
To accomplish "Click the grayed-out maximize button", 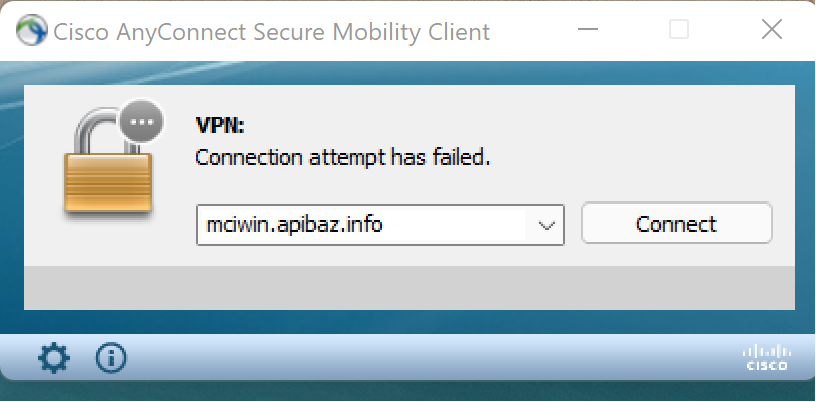I will click(679, 30).
